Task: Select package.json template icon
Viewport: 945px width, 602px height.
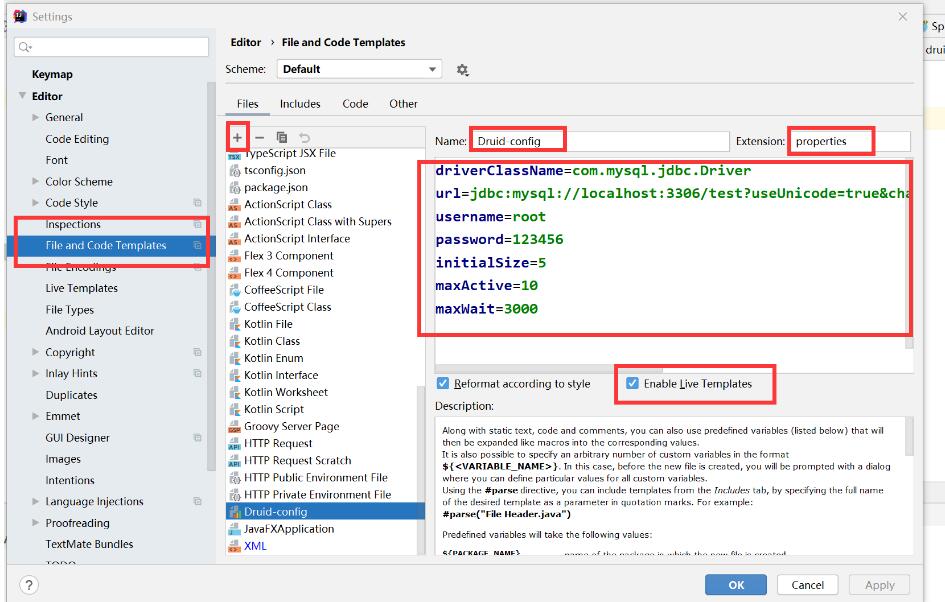Action: point(235,187)
